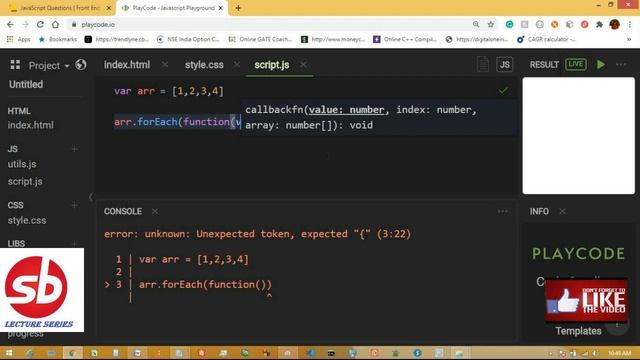This screenshot has width=640, height=360.
Task: Click the taskbar clock showing time
Action: (x=619, y=353)
